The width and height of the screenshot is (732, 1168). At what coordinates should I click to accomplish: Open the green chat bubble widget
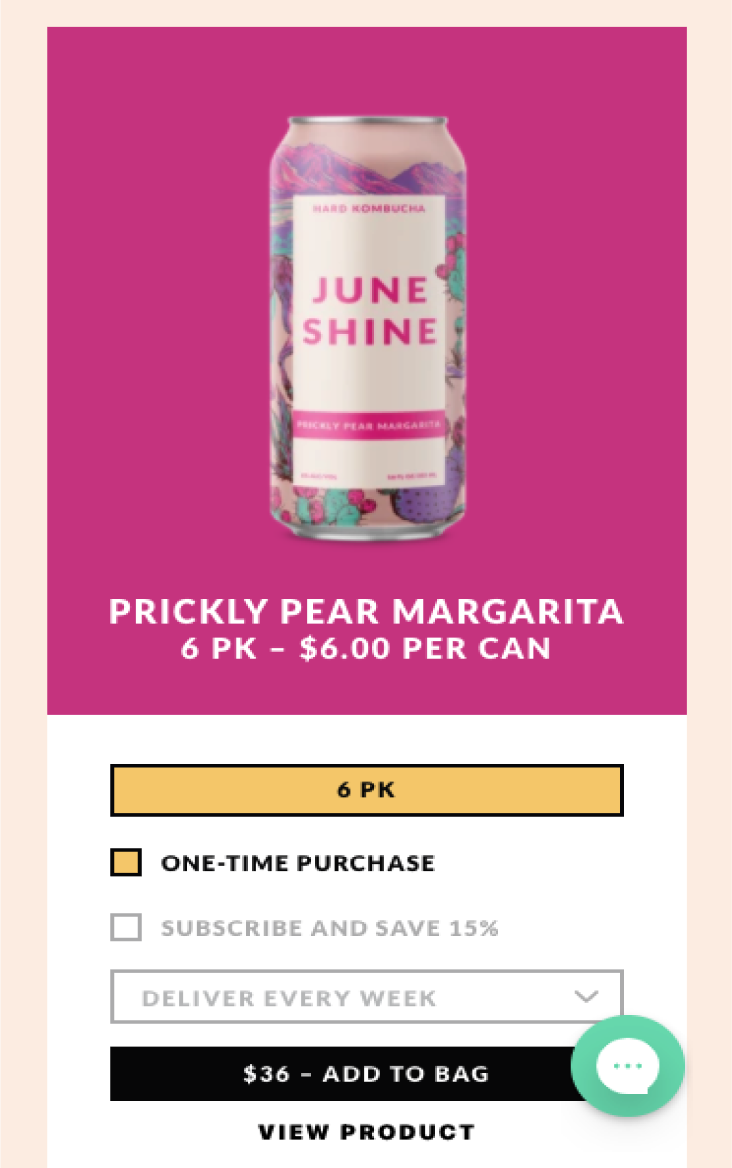tap(627, 1066)
